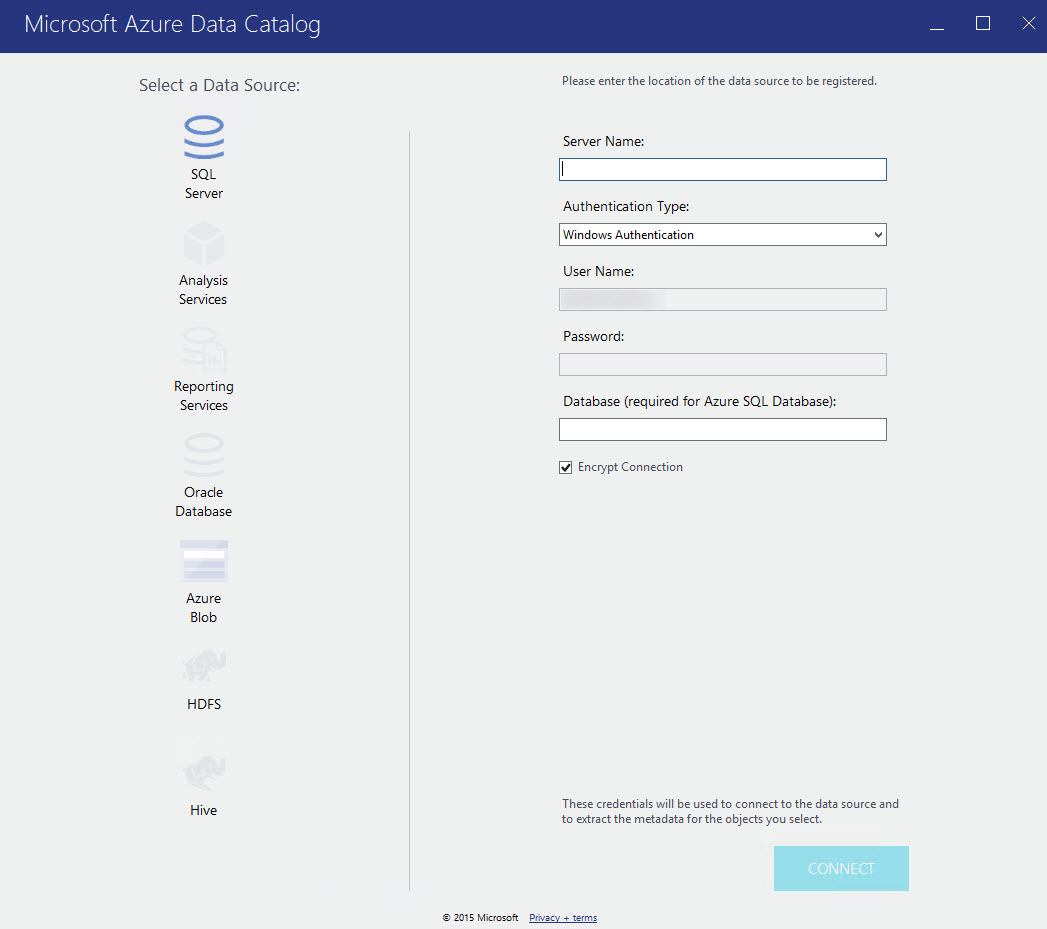Click the Password field

[x=722, y=365]
